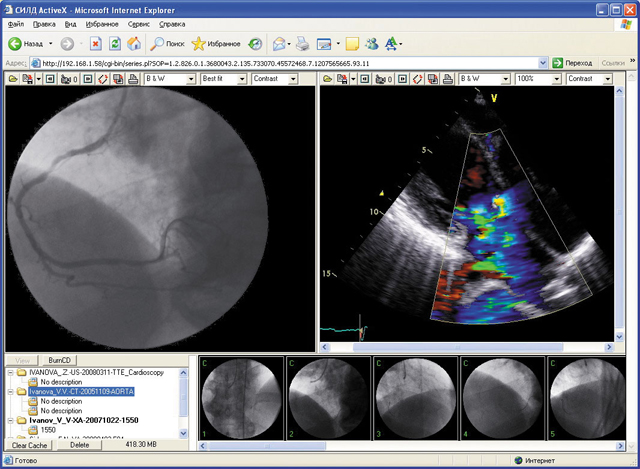Open the Файл menu
This screenshot has width=640, height=469.
(16, 24)
